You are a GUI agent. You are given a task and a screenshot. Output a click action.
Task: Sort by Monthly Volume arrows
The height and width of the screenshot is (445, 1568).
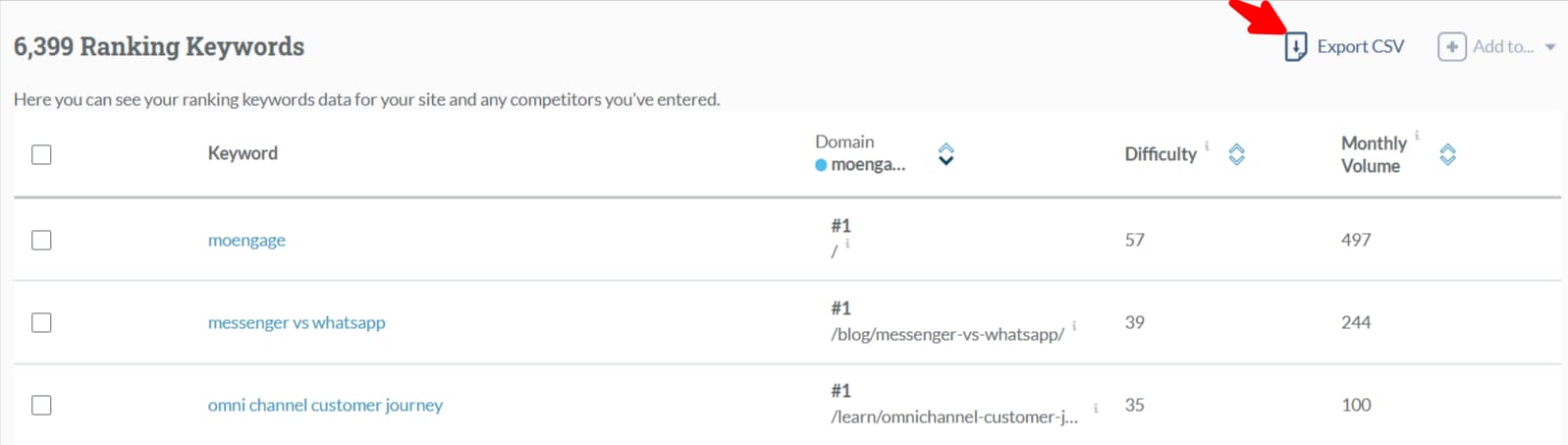1447,154
